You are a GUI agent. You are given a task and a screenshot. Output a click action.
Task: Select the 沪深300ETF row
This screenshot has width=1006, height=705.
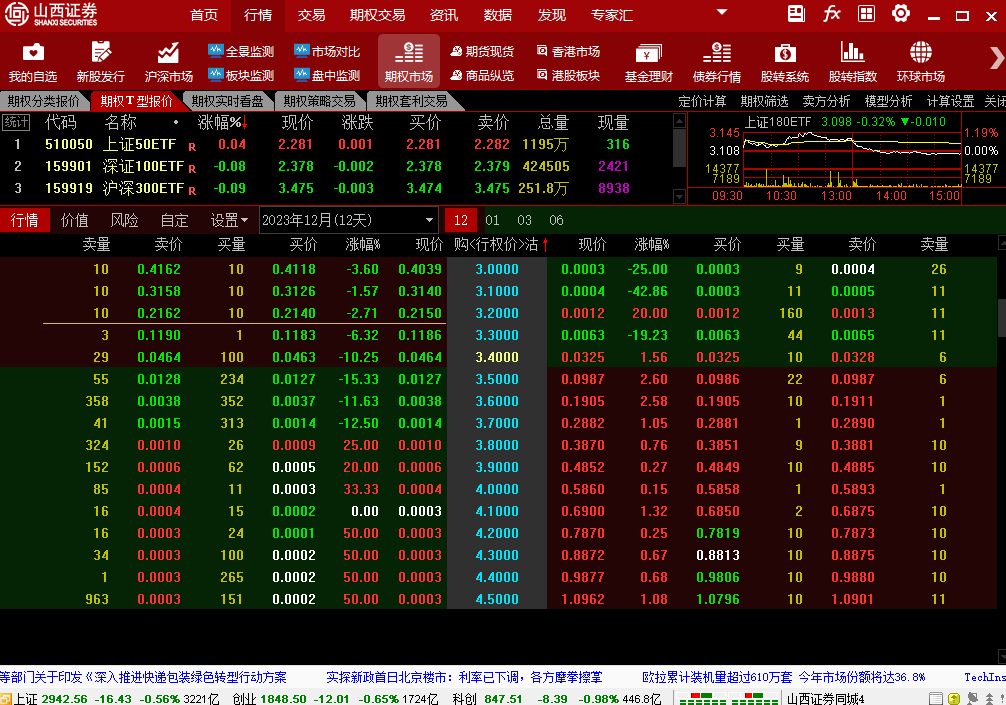[337, 188]
